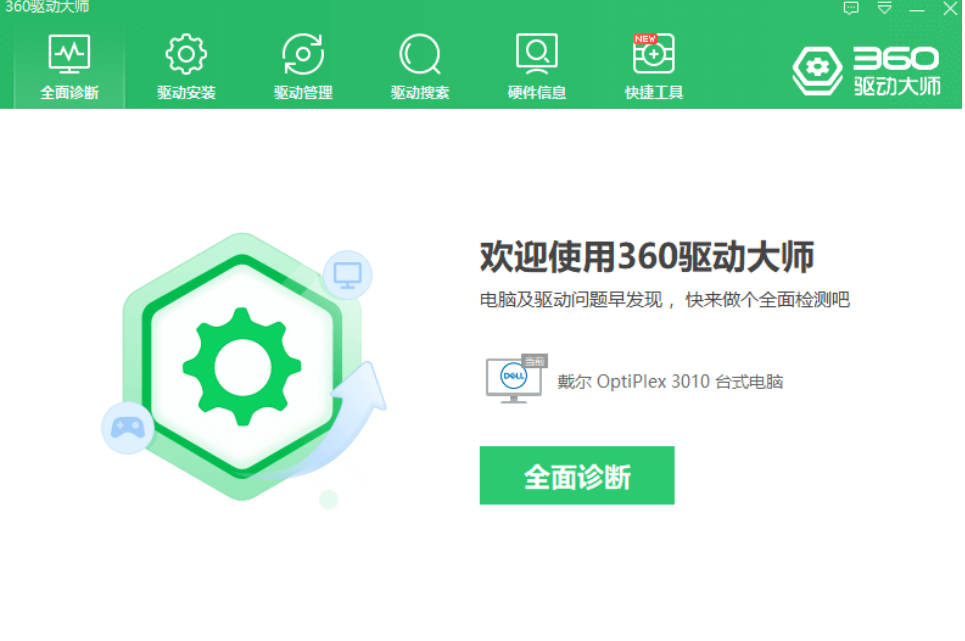Open the feedback speech-bubble icon in the title bar
965x641 pixels.
853,8
